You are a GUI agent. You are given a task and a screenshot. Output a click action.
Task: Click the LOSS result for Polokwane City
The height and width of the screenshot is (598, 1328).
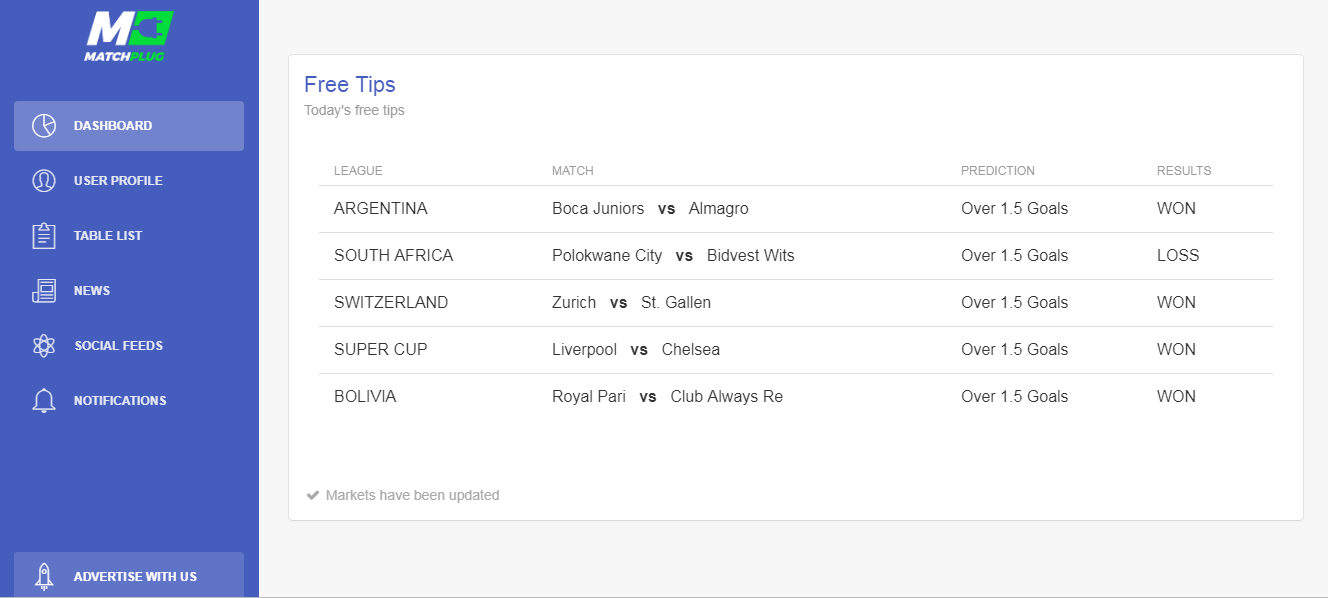coord(1178,256)
